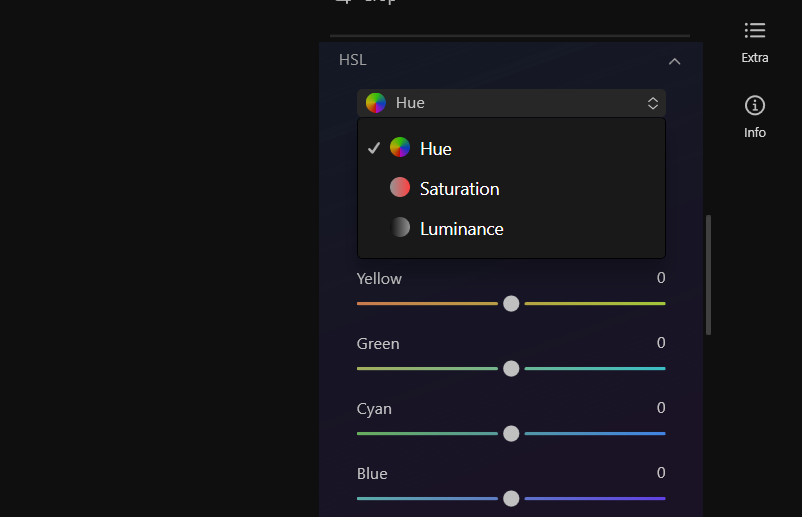Select Saturation in the dropdown list

511,188
